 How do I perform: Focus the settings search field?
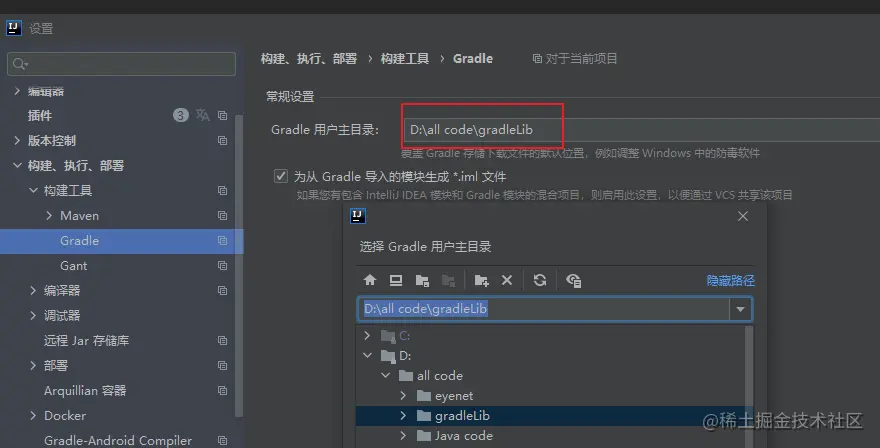(121, 64)
